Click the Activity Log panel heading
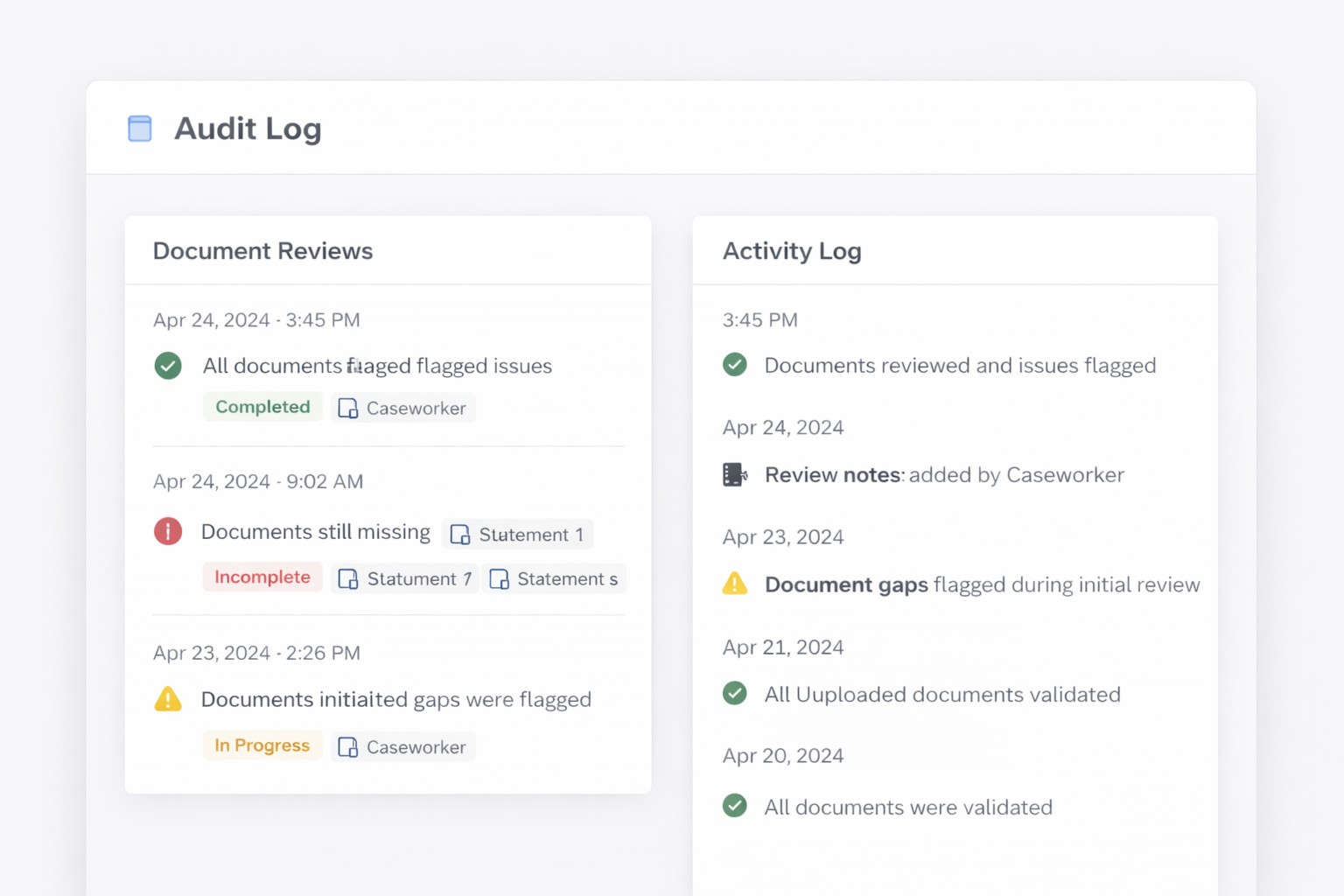 [x=792, y=251]
